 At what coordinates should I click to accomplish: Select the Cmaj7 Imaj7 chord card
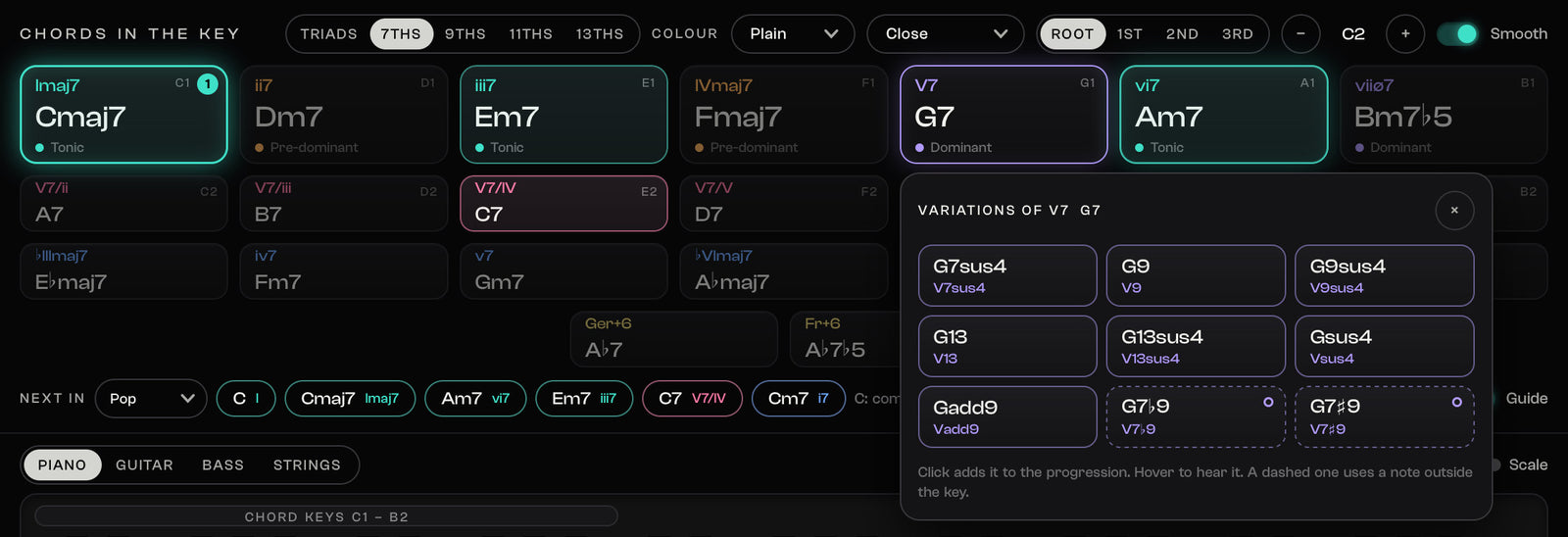click(x=123, y=115)
